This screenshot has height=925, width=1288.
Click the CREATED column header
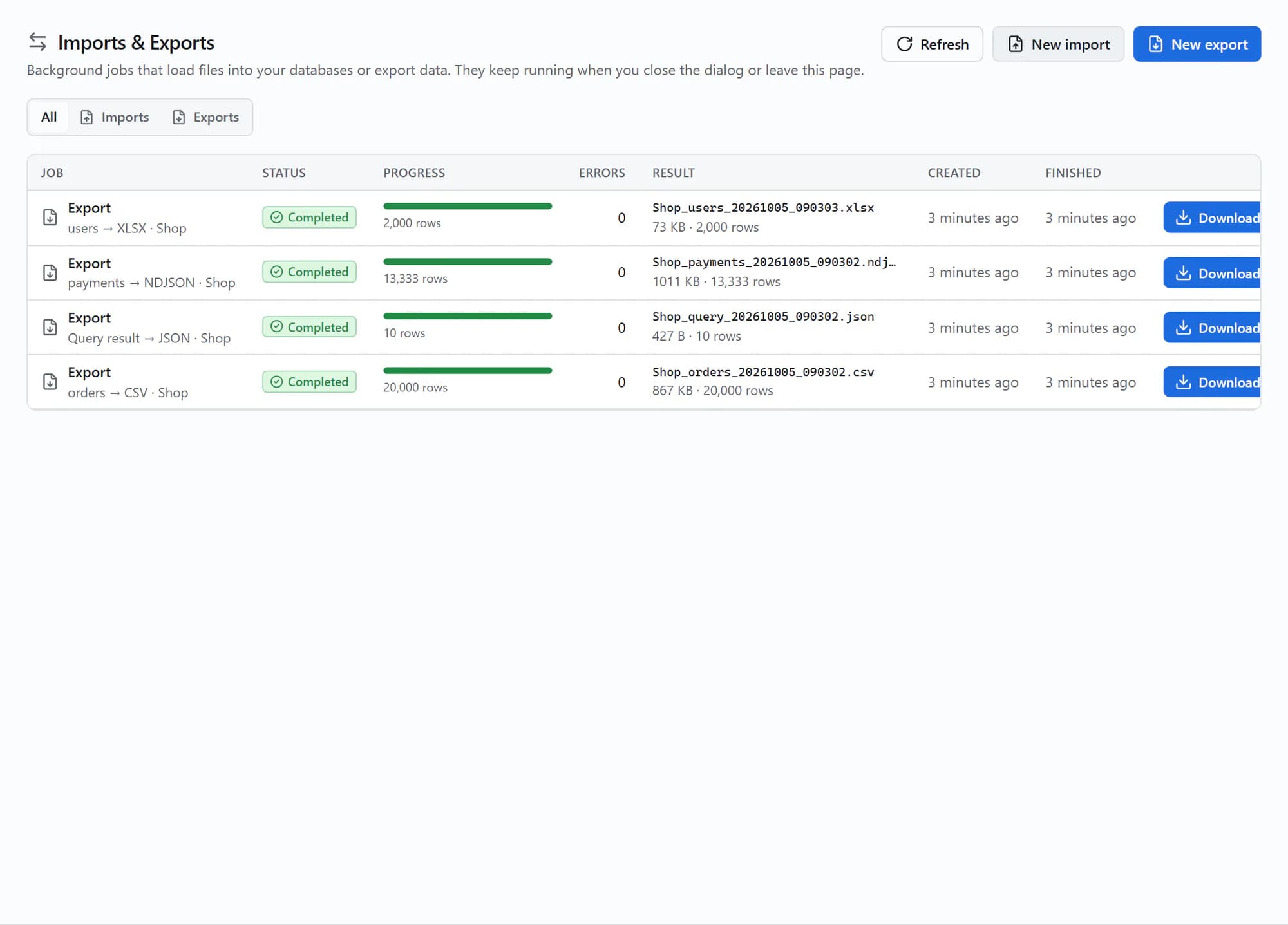(954, 173)
